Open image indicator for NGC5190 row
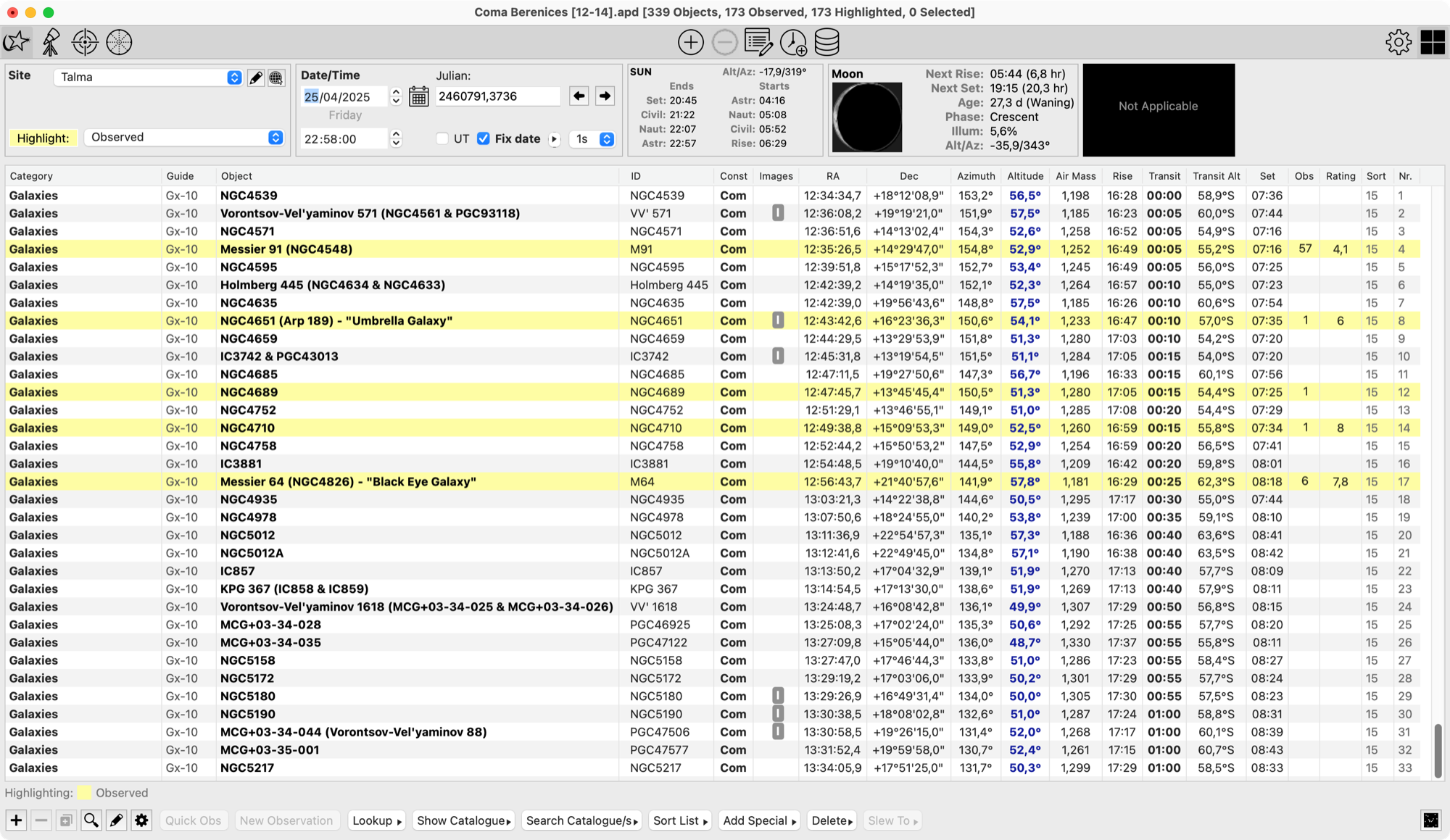The height and width of the screenshot is (840, 1450). click(777, 714)
